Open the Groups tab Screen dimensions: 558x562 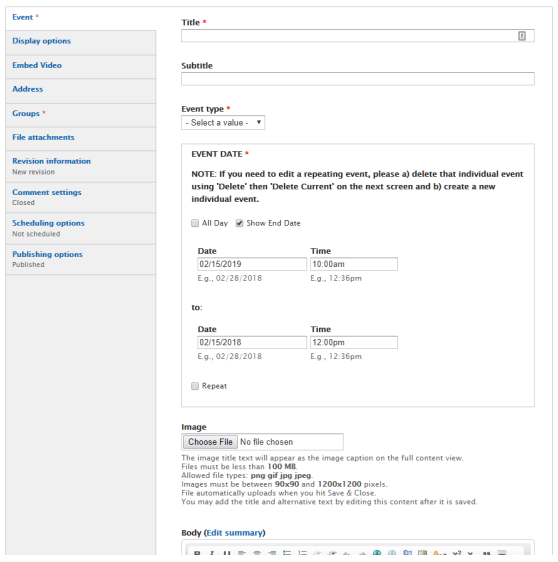tap(81, 114)
